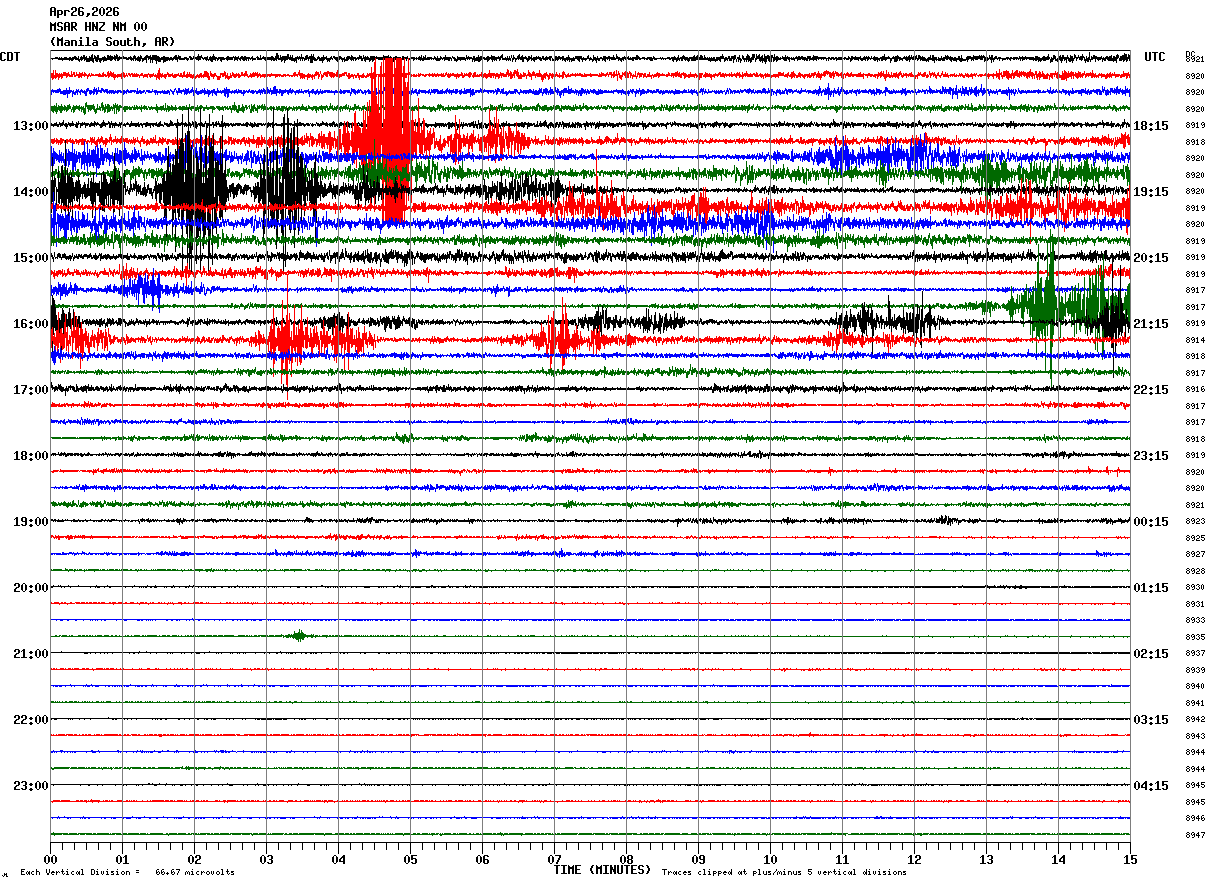Click the 22:15 UTC time label
Viewport: 1210px width, 886px height.
pos(1150,390)
